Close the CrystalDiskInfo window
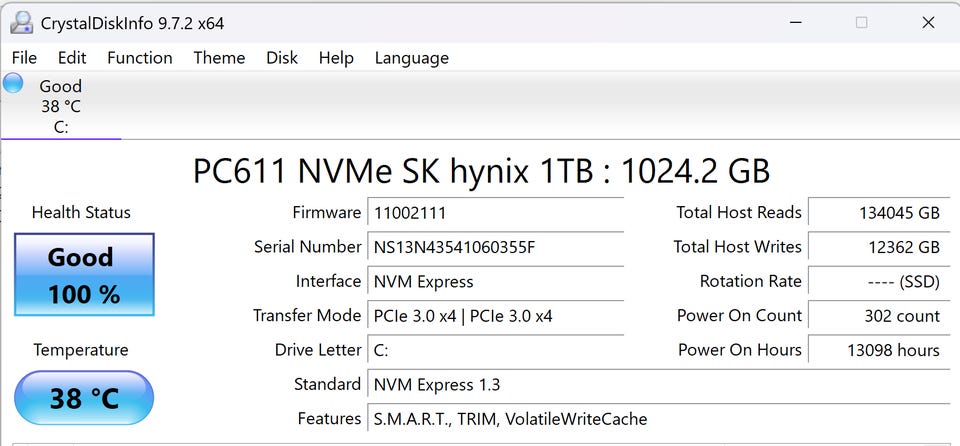The width and height of the screenshot is (960, 446). pos(928,23)
